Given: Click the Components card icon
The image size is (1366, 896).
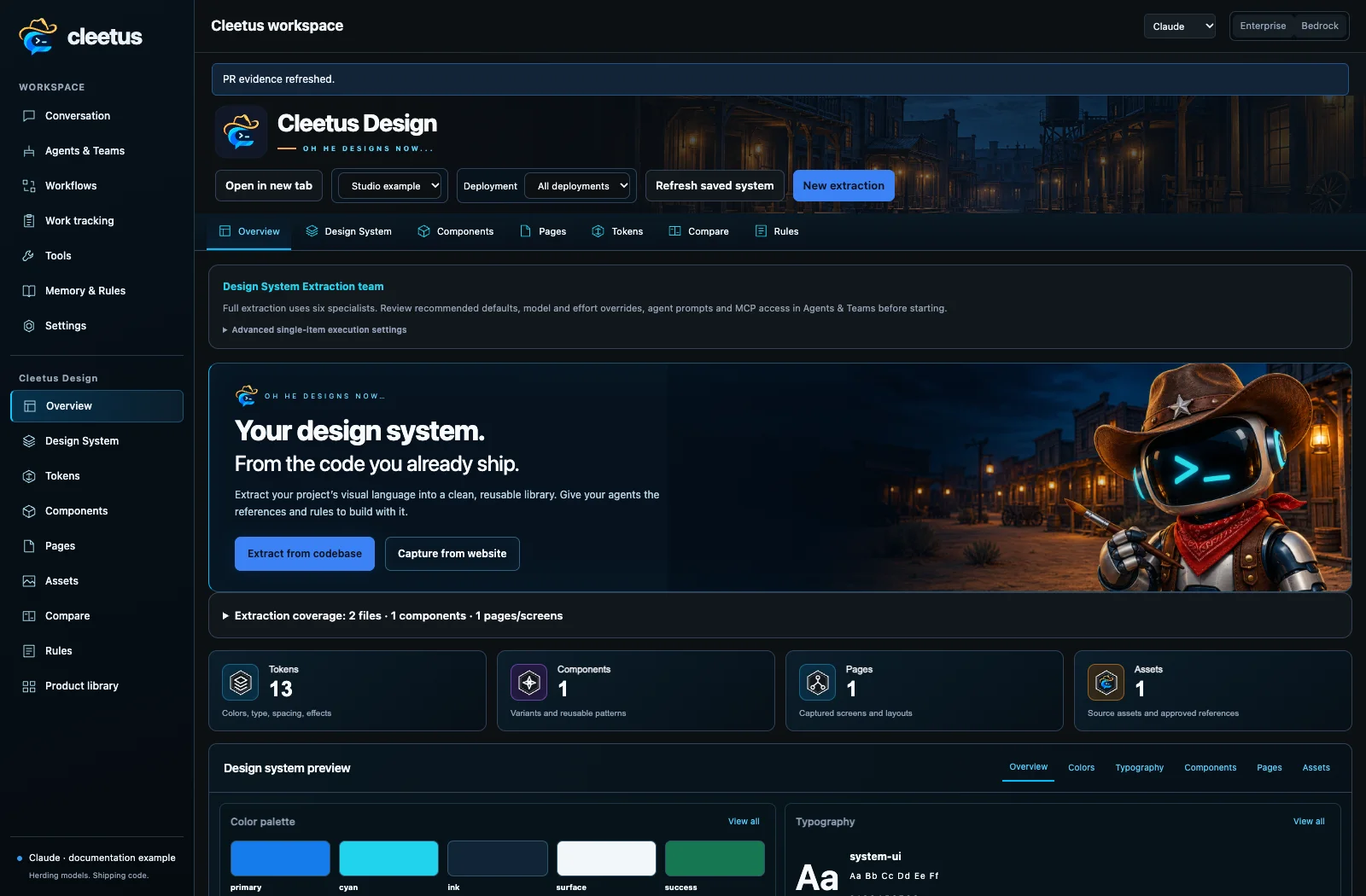Looking at the screenshot, I should tap(529, 683).
